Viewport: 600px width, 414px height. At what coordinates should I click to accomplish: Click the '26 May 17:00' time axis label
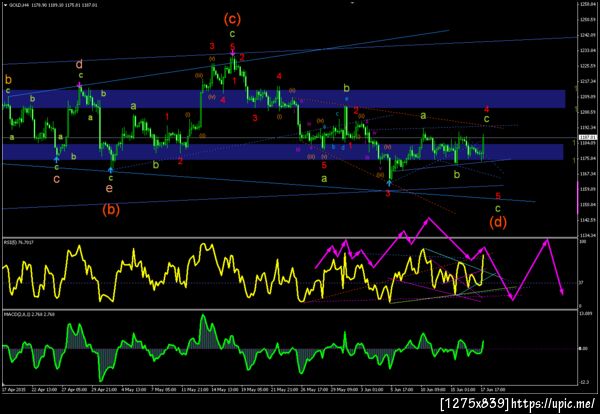coord(315,390)
